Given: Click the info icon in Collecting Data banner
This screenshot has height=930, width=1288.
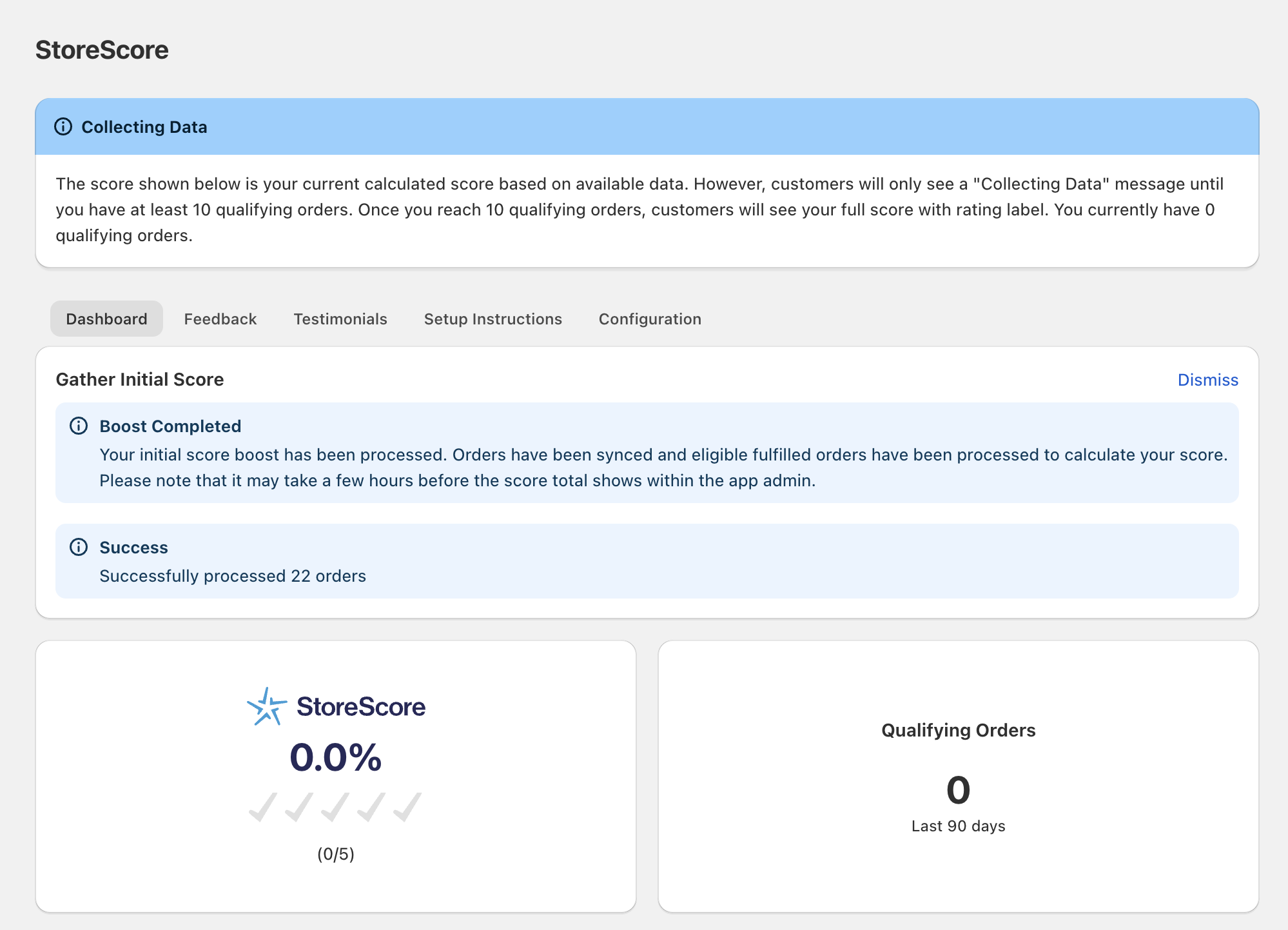Looking at the screenshot, I should [63, 126].
